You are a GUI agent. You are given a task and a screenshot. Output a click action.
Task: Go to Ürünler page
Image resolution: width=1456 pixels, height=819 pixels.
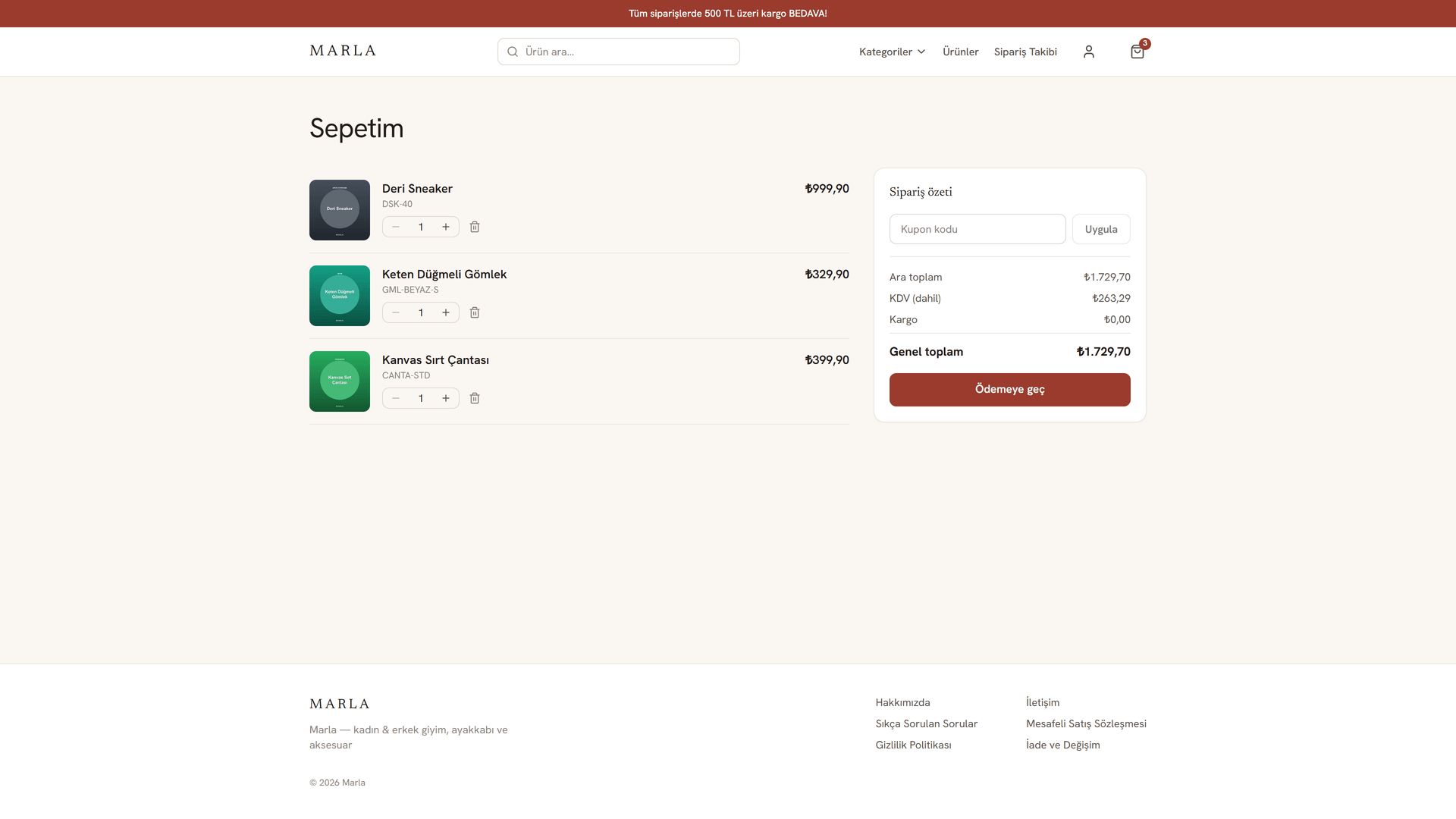960,52
